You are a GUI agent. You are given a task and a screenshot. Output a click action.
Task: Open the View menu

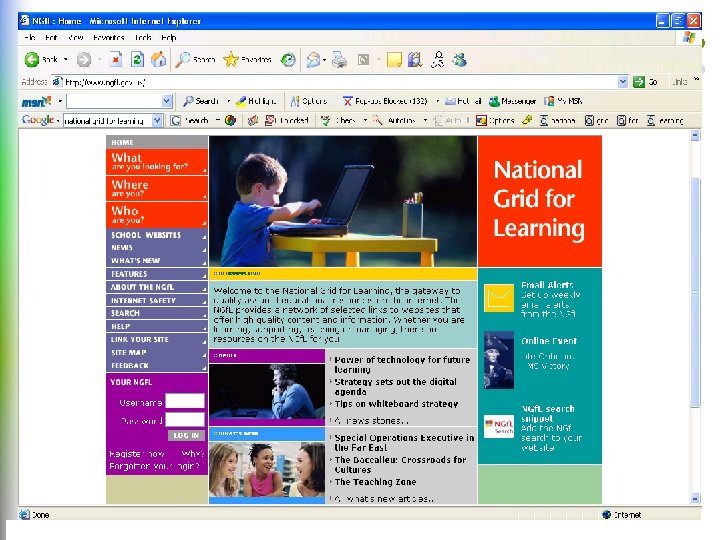[x=75, y=37]
